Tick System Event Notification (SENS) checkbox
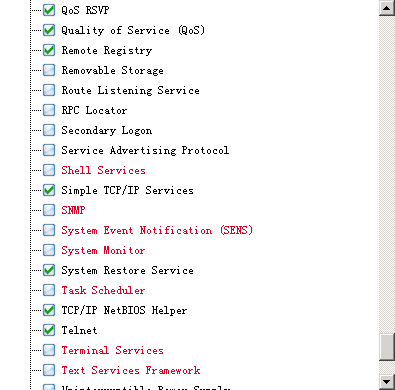This screenshot has width=395, height=390. click(x=49, y=230)
